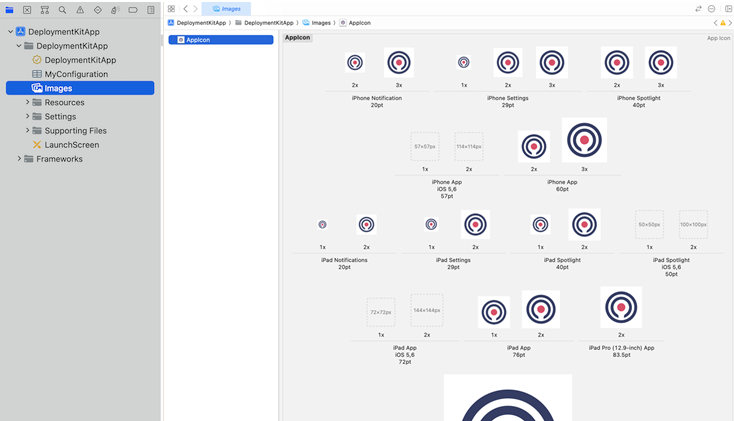The height and width of the screenshot is (421, 734).
Task: Open the Source Control navigator icon
Action: [27, 10]
